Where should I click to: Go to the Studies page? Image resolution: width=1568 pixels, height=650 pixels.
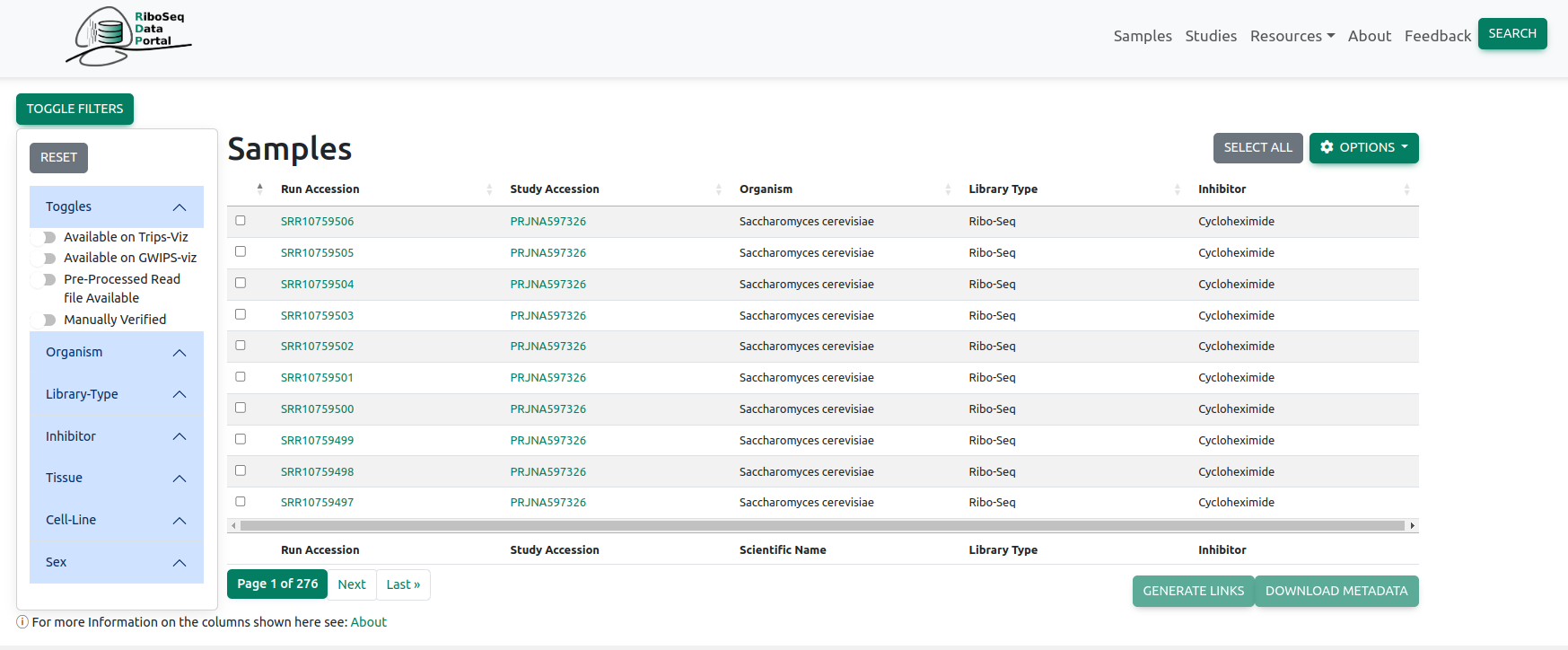pyautogui.click(x=1210, y=36)
